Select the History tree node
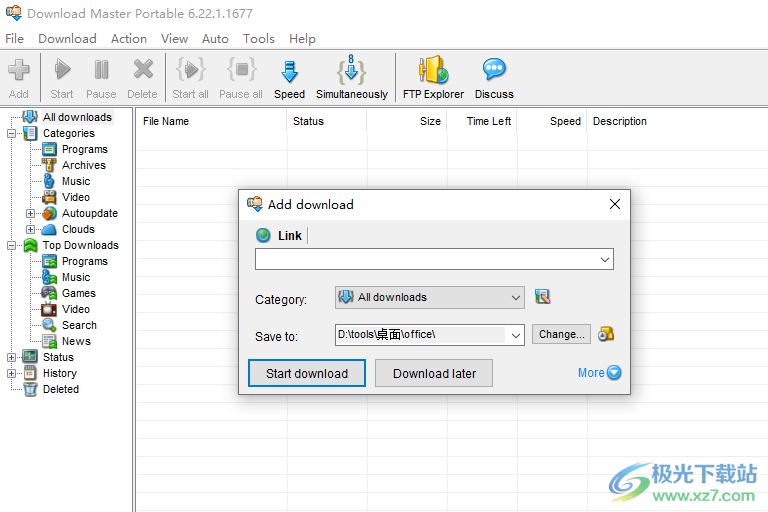Image resolution: width=768 pixels, height=512 pixels. pyautogui.click(x=60, y=373)
